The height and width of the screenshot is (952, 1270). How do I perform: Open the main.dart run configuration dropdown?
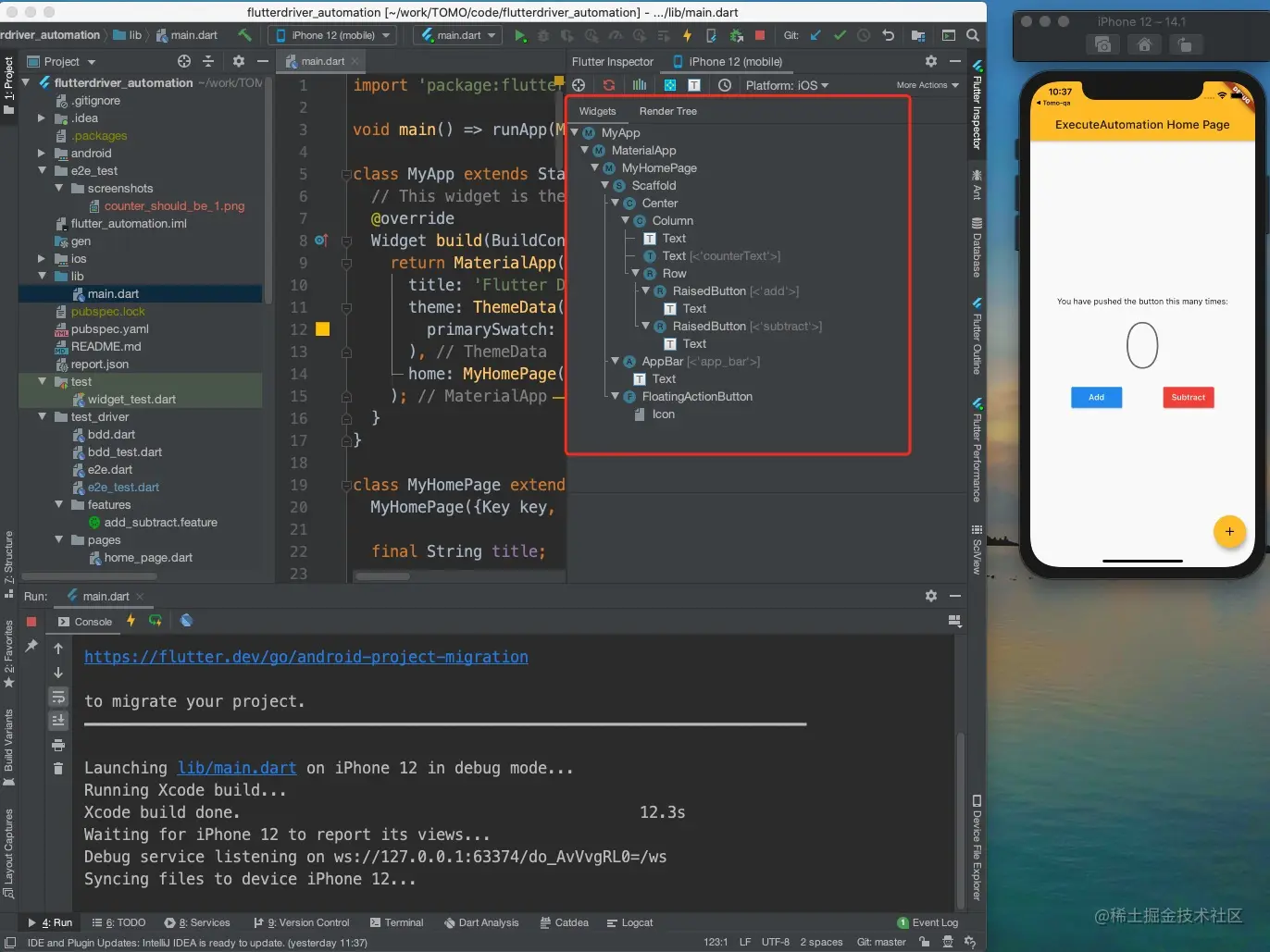459,35
